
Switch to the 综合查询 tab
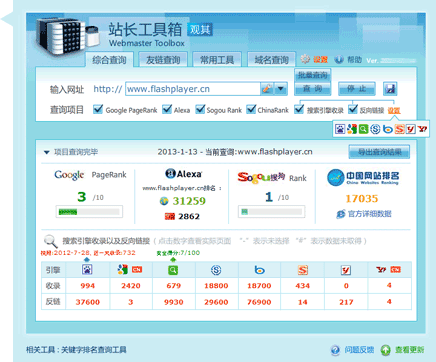(x=109, y=60)
